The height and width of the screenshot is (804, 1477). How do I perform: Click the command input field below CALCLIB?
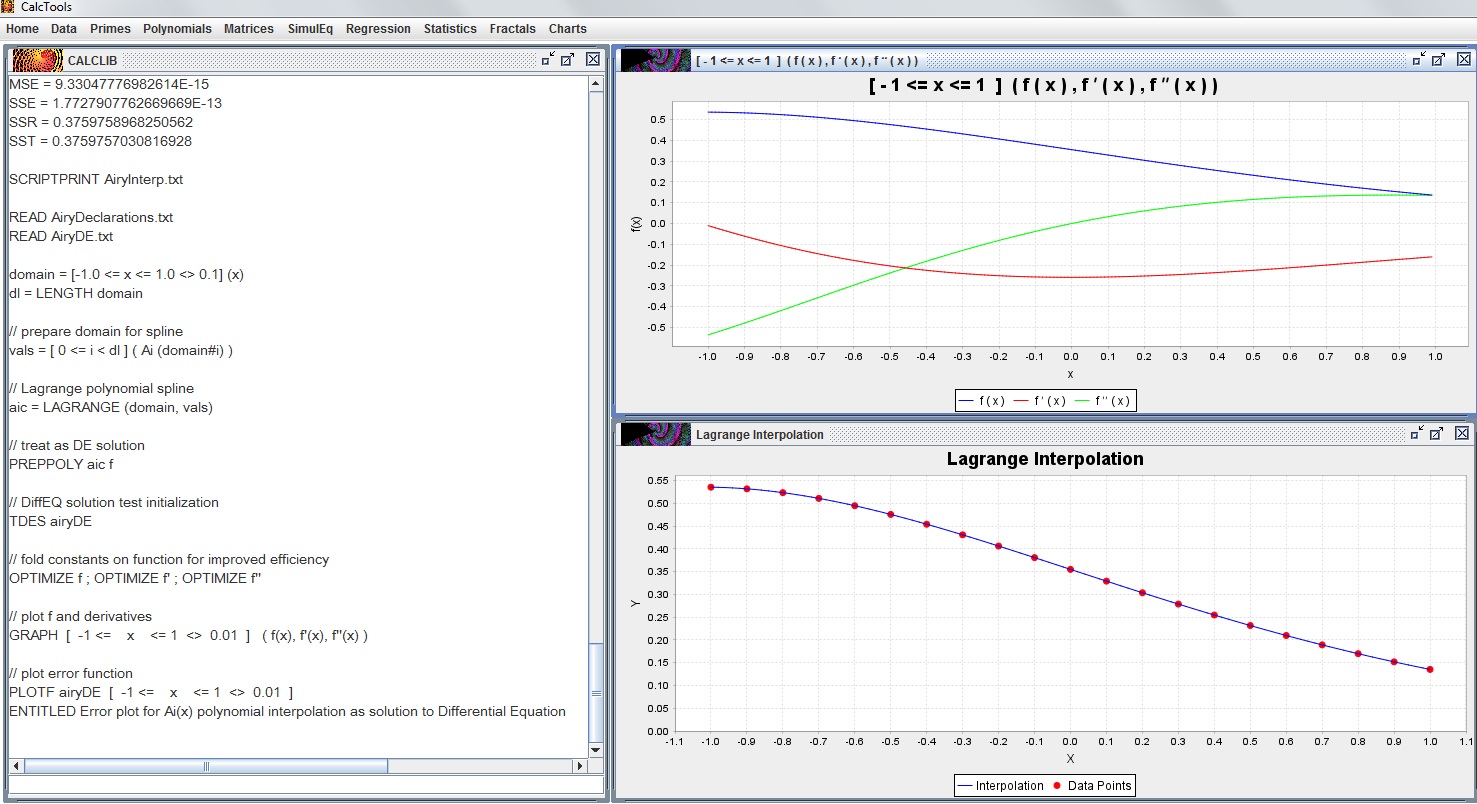click(x=306, y=785)
